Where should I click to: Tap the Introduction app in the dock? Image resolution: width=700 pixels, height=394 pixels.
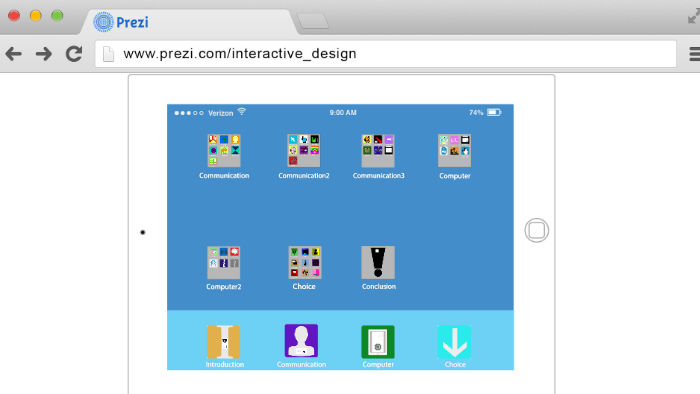pyautogui.click(x=224, y=342)
